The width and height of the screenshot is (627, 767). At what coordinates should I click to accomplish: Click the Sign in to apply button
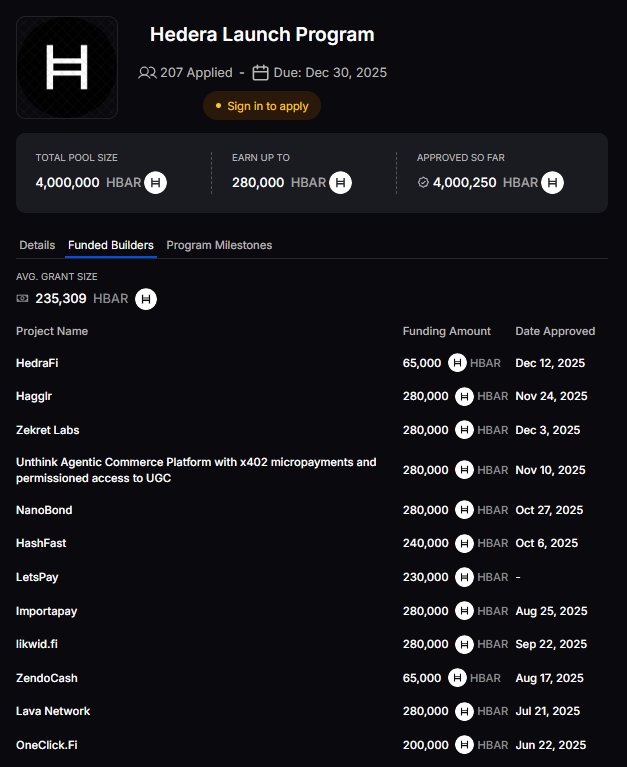coord(262,106)
